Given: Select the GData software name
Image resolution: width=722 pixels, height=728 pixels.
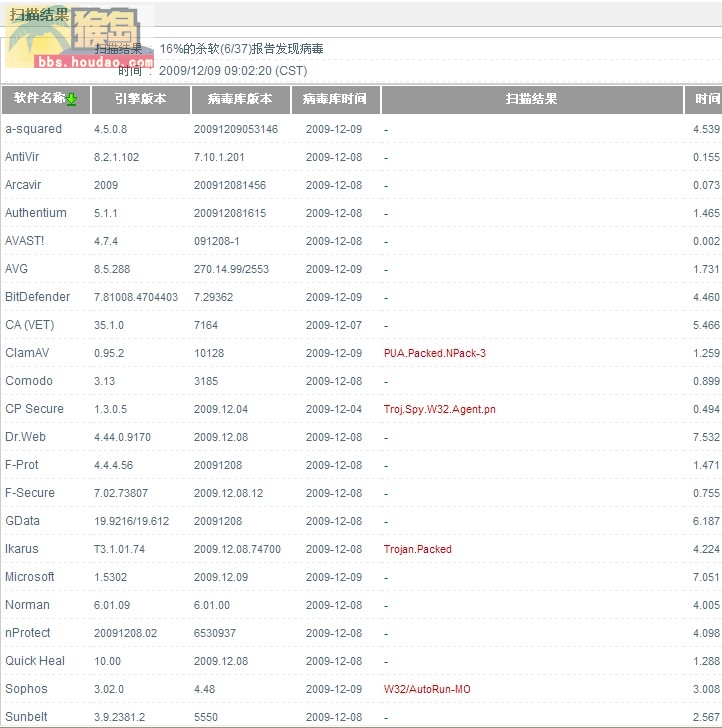Looking at the screenshot, I should click(x=22, y=520).
